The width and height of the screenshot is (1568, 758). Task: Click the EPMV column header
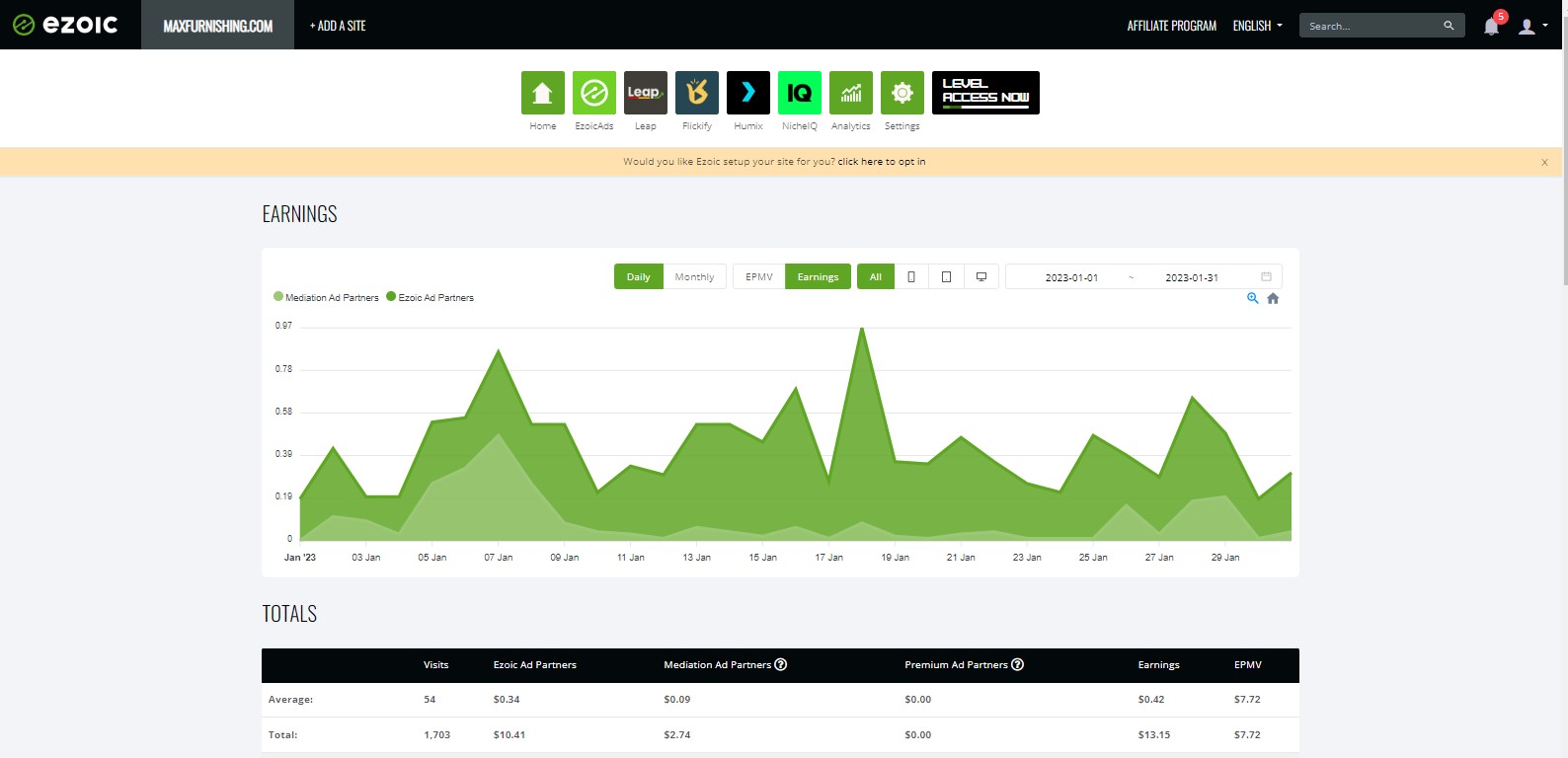(1248, 664)
